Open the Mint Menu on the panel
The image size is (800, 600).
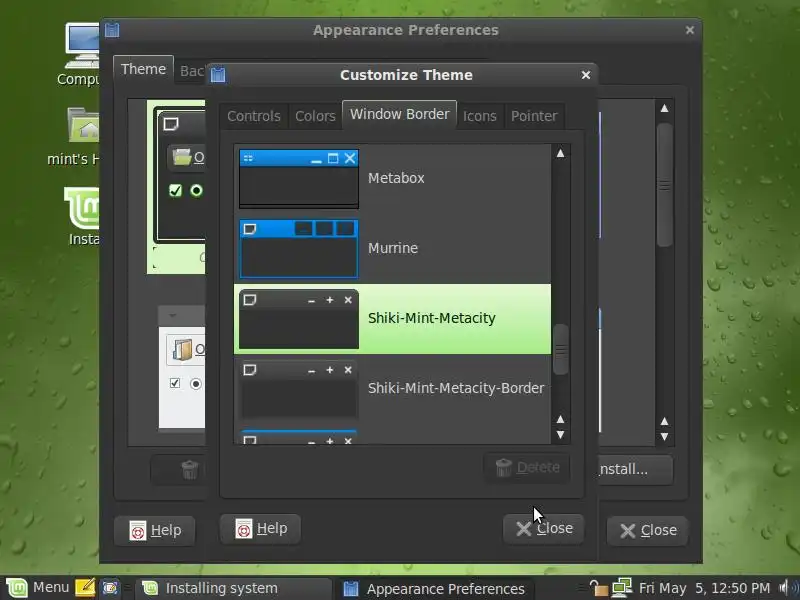point(37,588)
